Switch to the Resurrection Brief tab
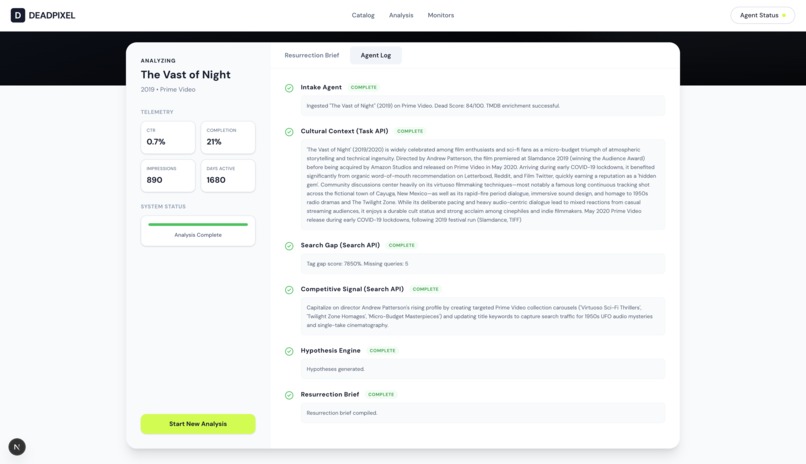Screen dimensions: 806x464 pos(312,55)
